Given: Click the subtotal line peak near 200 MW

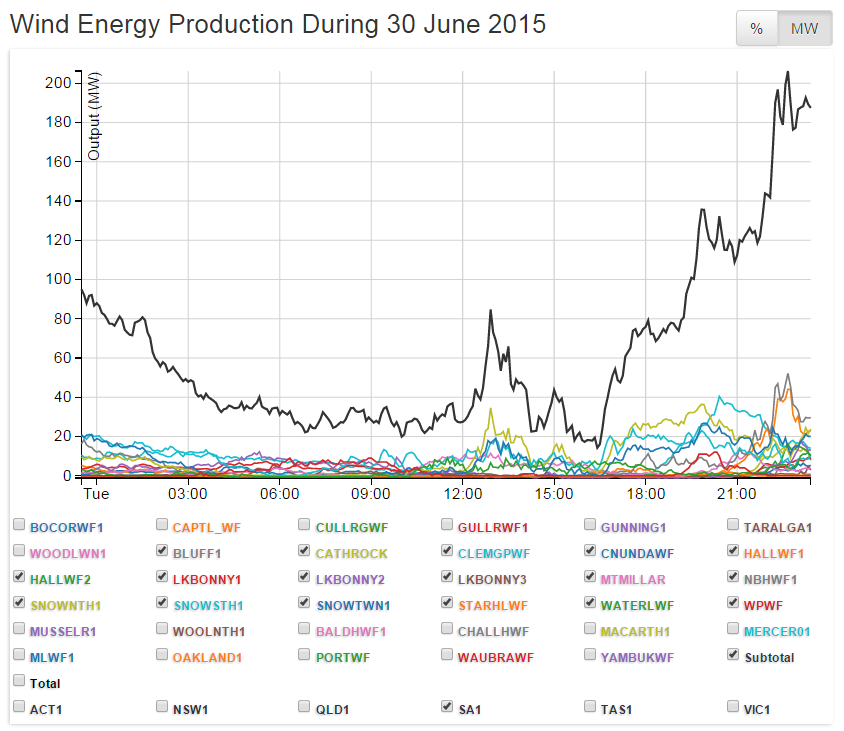Looking at the screenshot, I should [788, 72].
